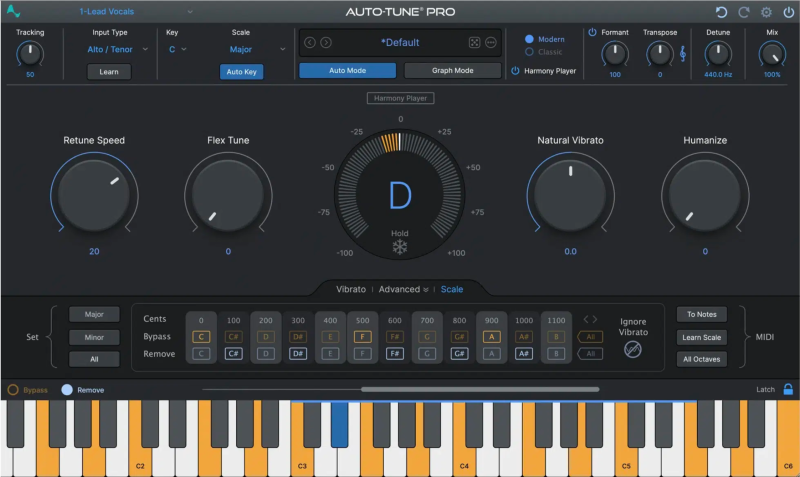The width and height of the screenshot is (800, 477).
Task: Open the Scale Major dropdown
Action: [x=257, y=49]
